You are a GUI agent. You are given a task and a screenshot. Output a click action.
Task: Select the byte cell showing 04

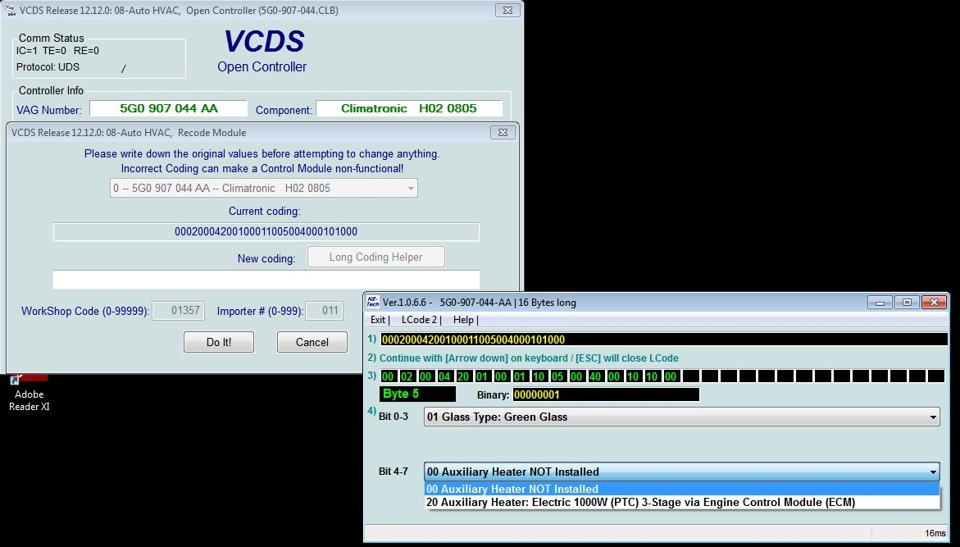tap(445, 376)
